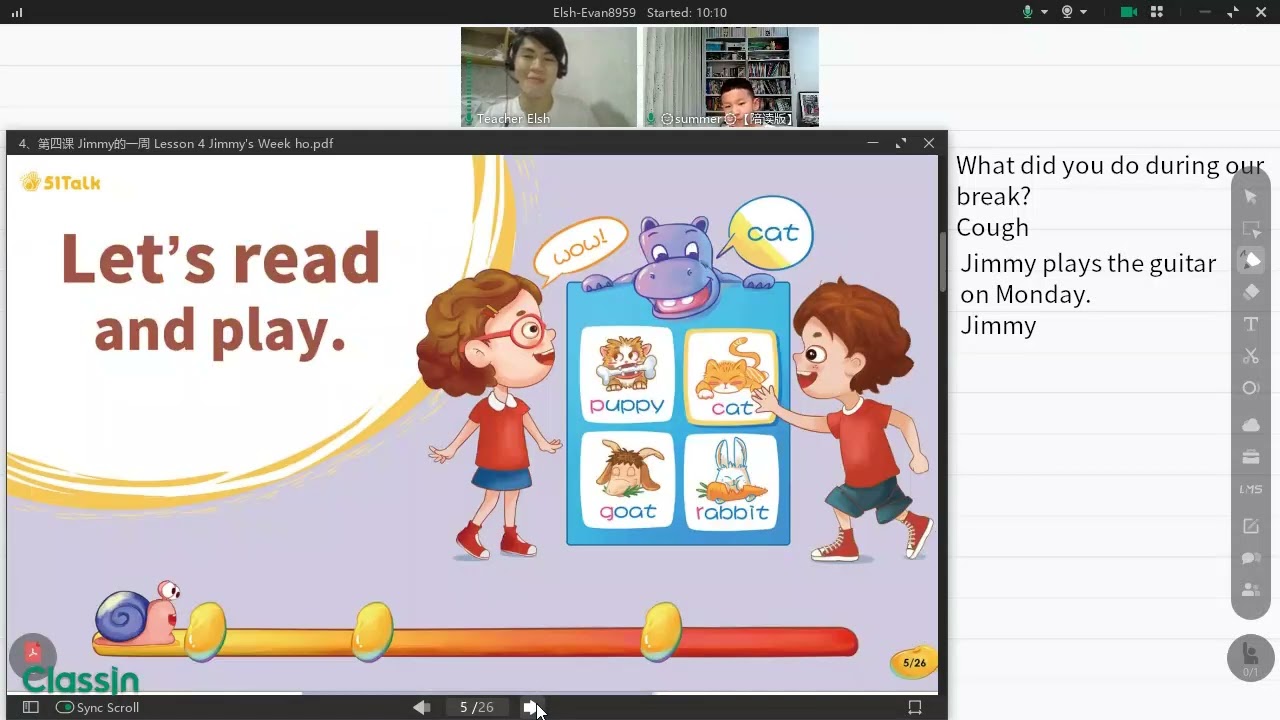The image size is (1280, 720).
Task: Select the pointer cursor tool
Action: click(x=1250, y=196)
